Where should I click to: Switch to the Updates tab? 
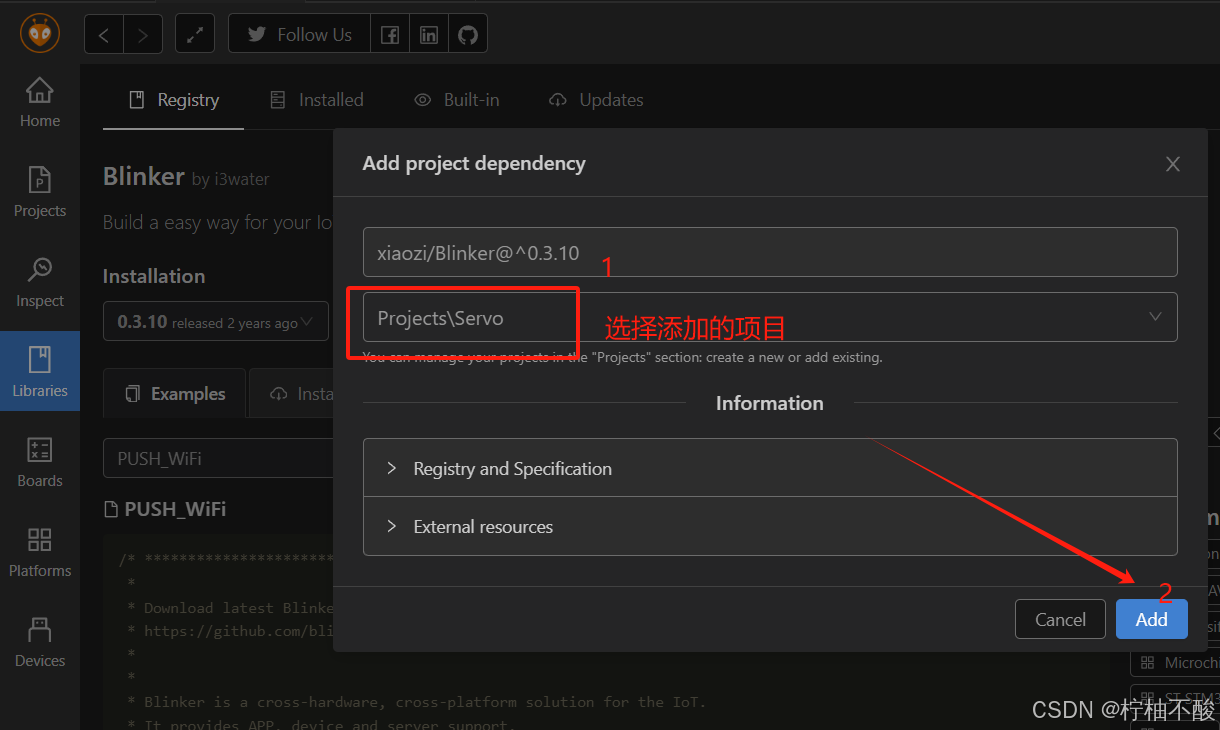click(x=596, y=100)
